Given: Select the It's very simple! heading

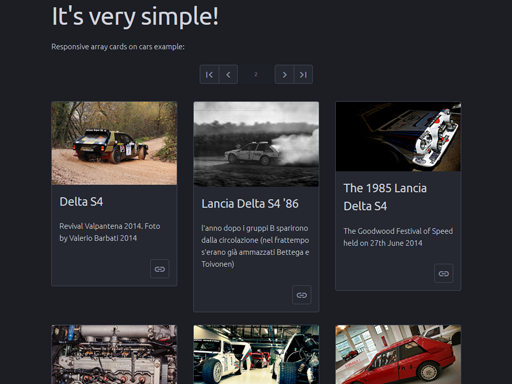Looking at the screenshot, I should [135, 16].
